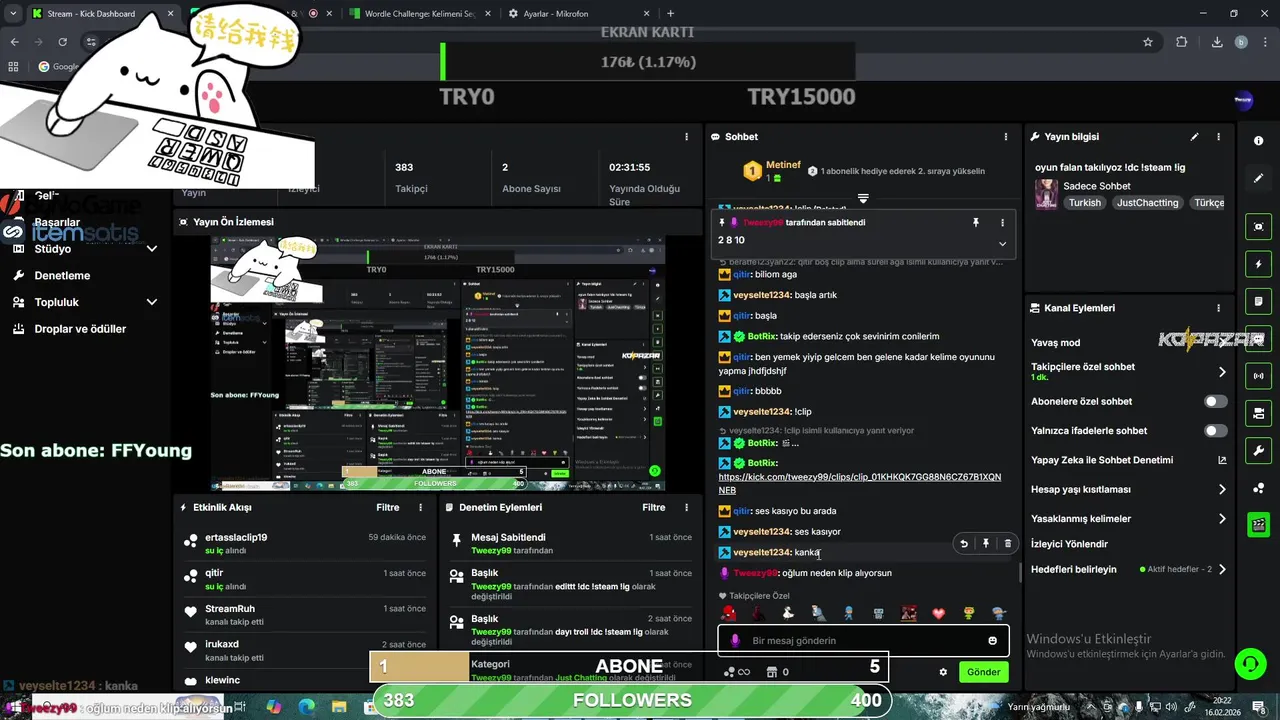Click İzleyici Yönlendir in Kanal Eylemleri
The image size is (1280, 720).
[1069, 544]
